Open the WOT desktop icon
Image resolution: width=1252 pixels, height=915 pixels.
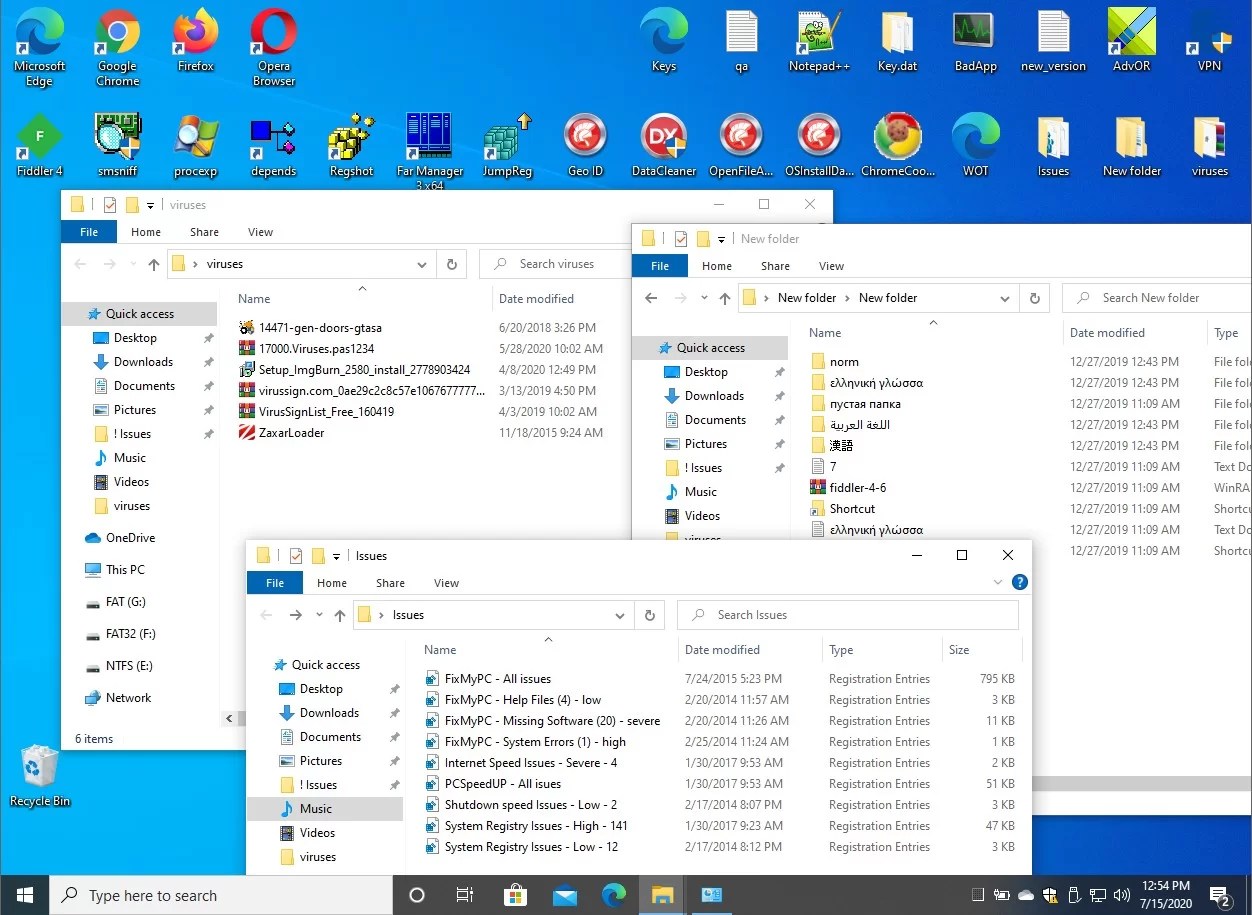coord(975,140)
